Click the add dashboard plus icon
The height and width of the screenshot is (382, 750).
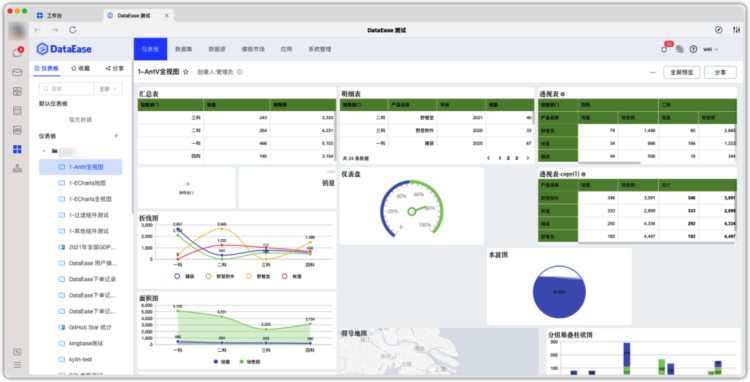(116, 136)
